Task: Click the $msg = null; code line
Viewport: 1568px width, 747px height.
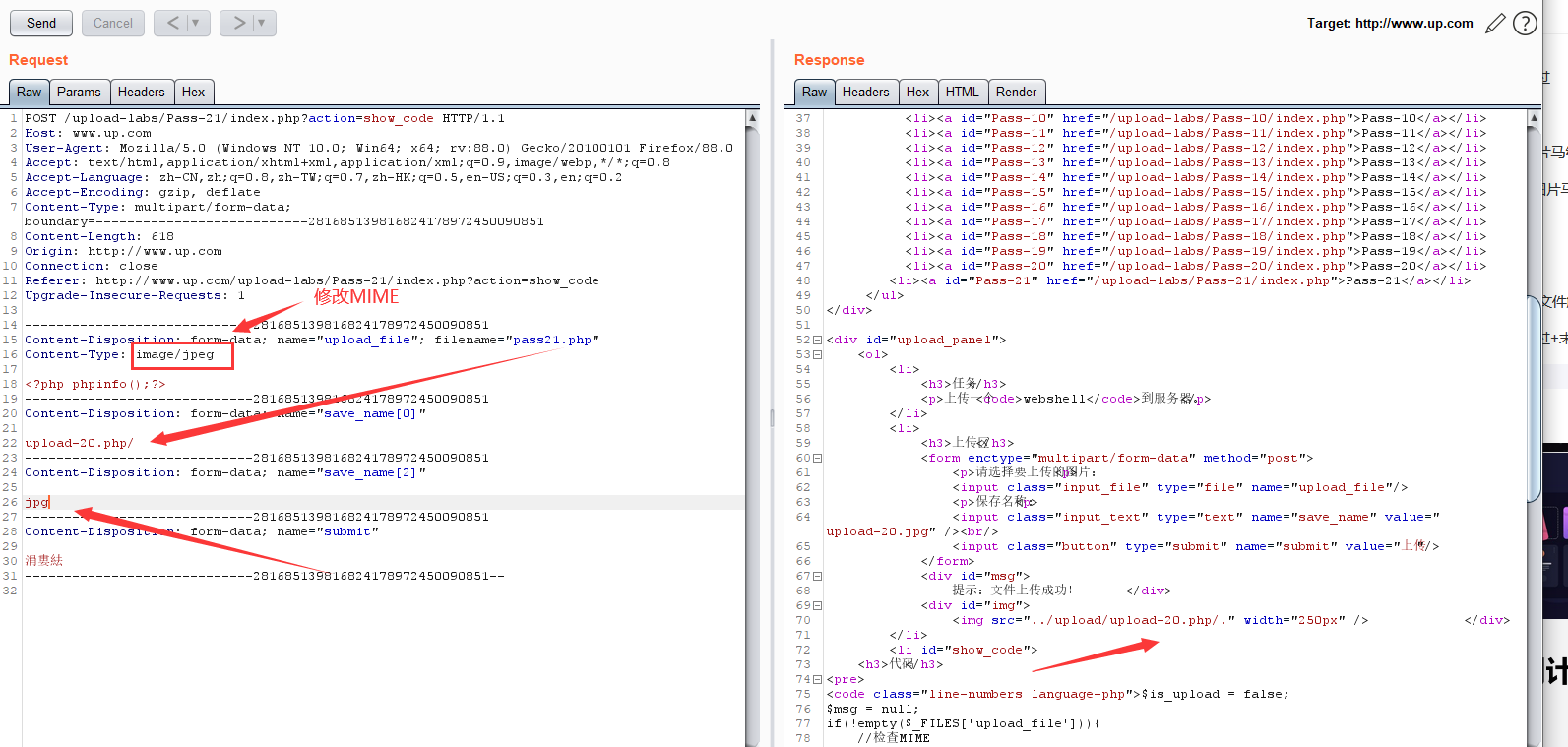Action: [873, 709]
